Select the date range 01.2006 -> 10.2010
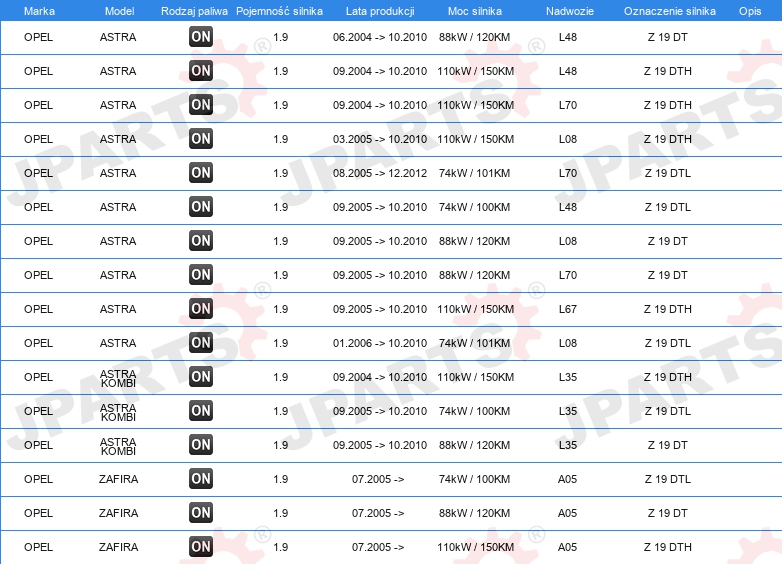This screenshot has height=564, width=782. (x=380, y=343)
